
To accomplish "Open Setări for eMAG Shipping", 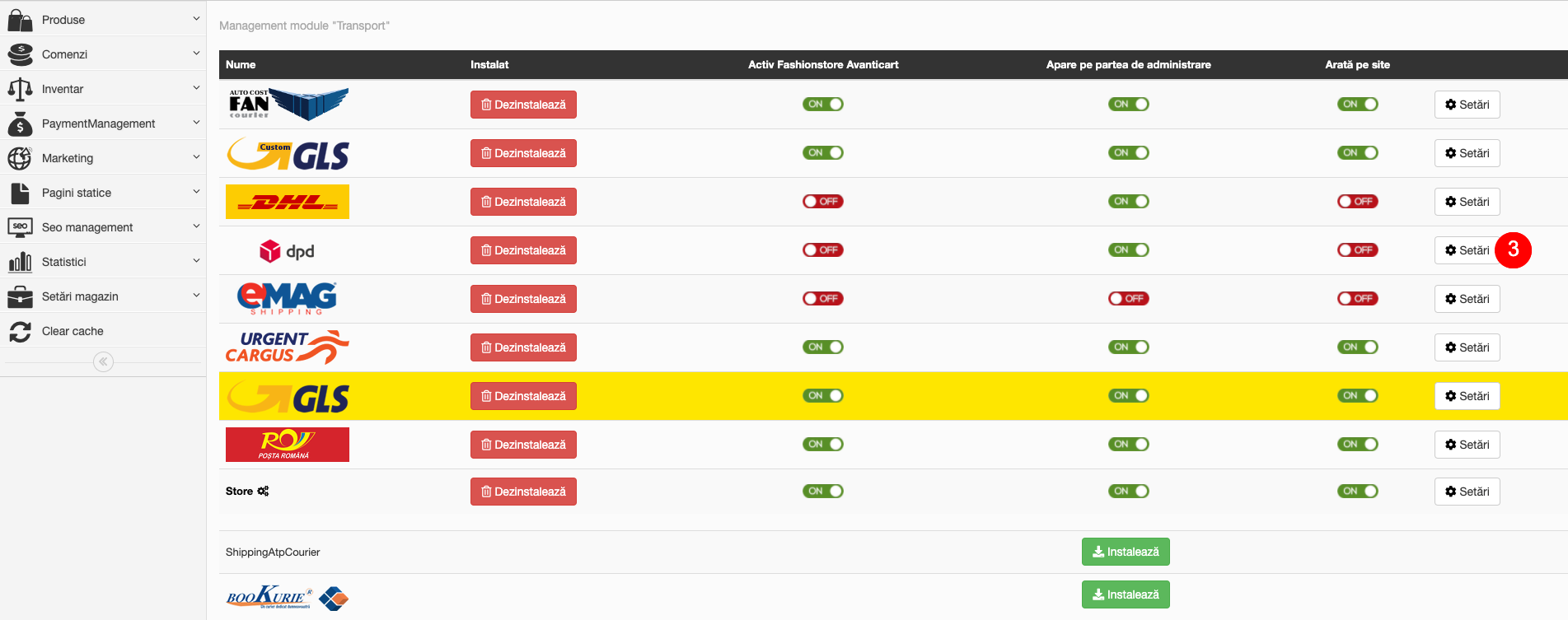I will (x=1467, y=299).
